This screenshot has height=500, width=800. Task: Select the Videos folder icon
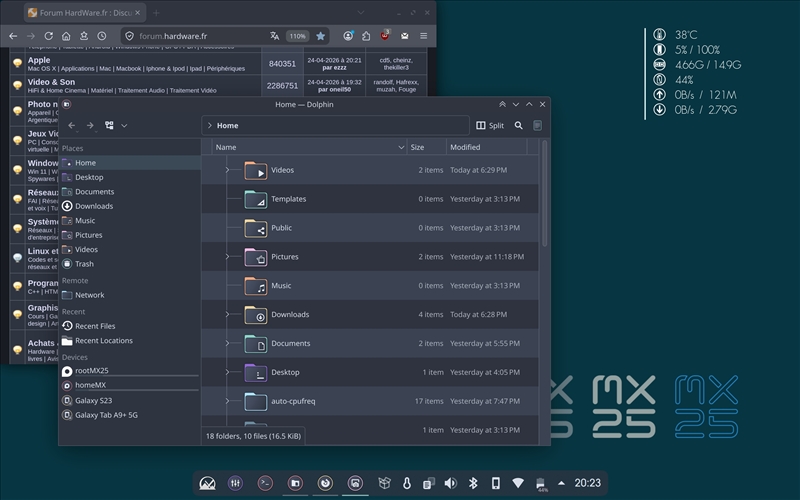pyautogui.click(x=256, y=170)
